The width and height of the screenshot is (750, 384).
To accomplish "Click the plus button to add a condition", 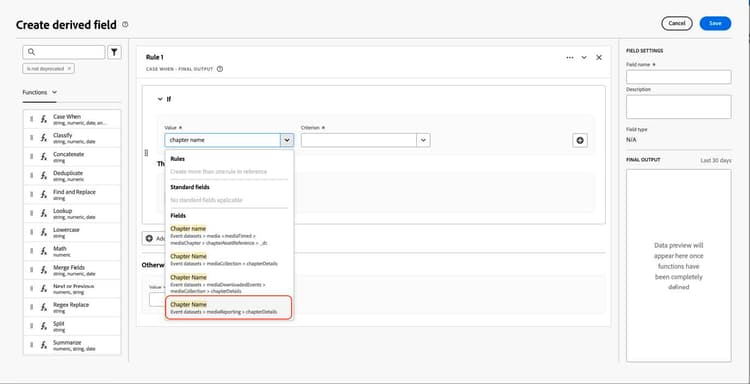I will [580, 141].
